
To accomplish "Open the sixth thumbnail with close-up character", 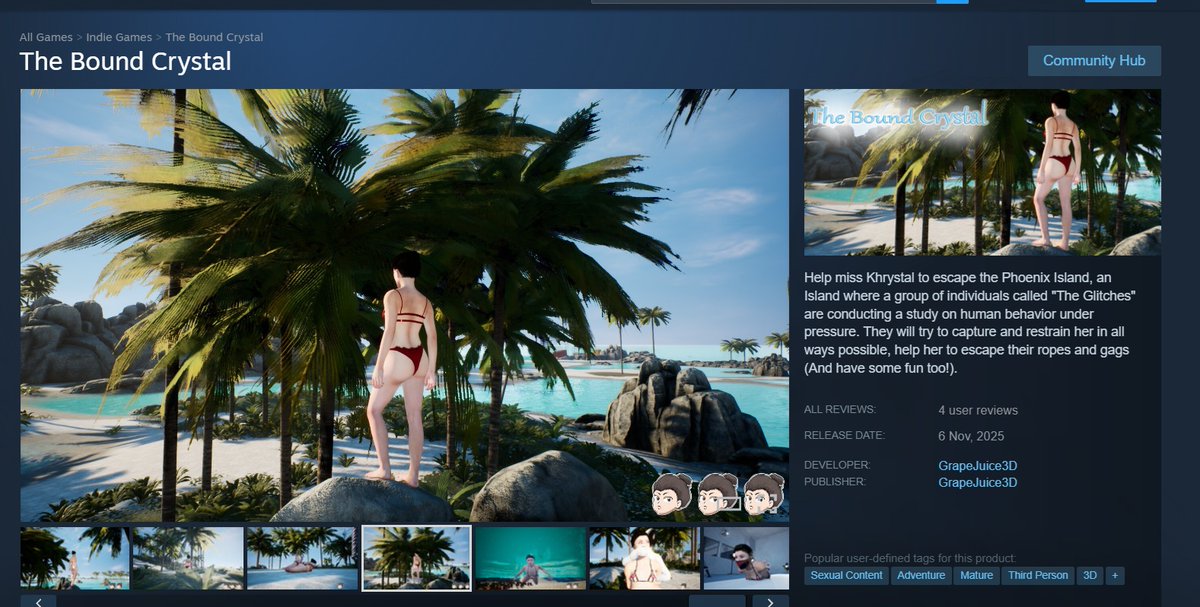I will pyautogui.click(x=644, y=558).
